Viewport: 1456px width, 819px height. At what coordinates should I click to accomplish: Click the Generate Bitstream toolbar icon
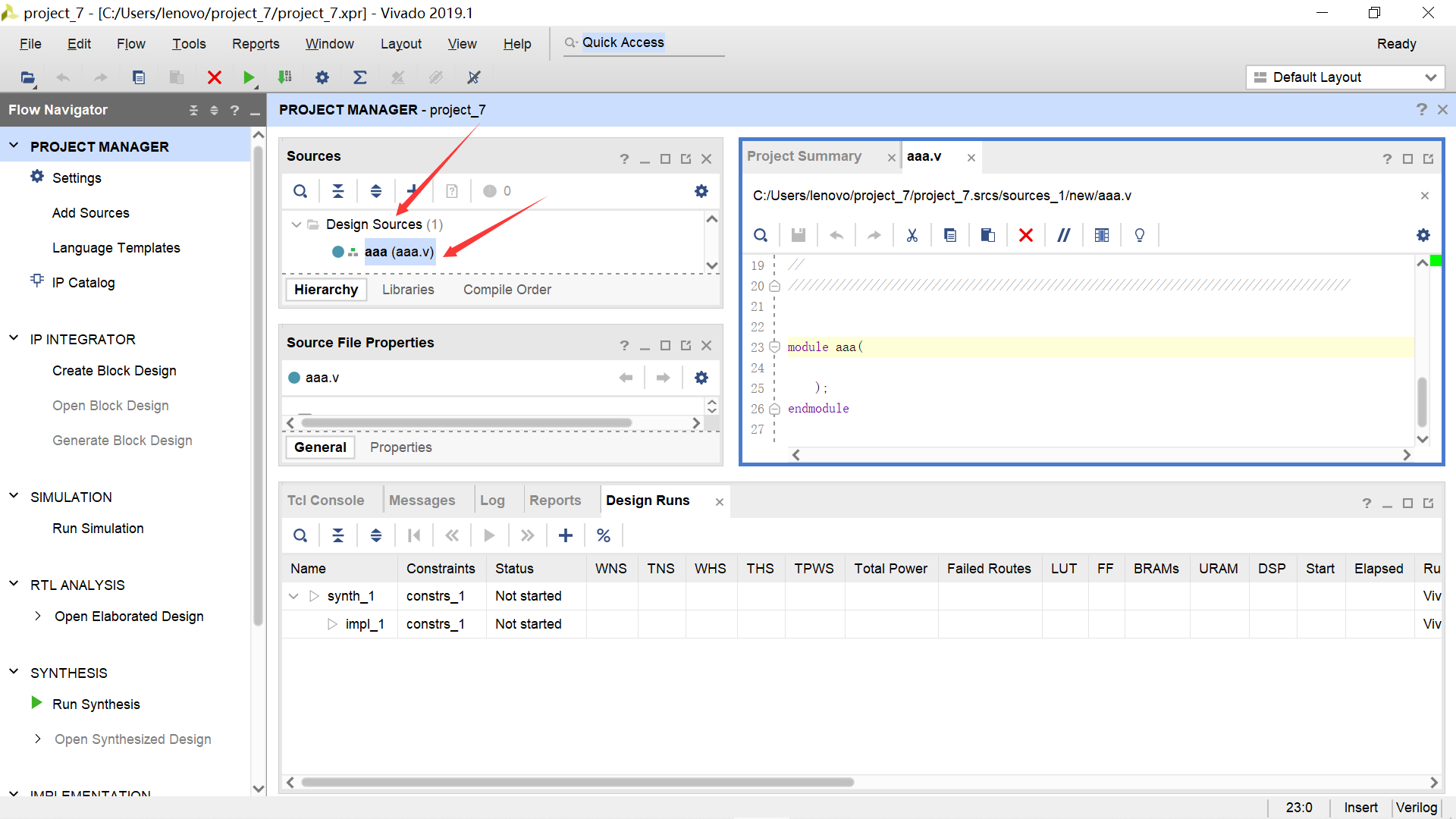[285, 77]
